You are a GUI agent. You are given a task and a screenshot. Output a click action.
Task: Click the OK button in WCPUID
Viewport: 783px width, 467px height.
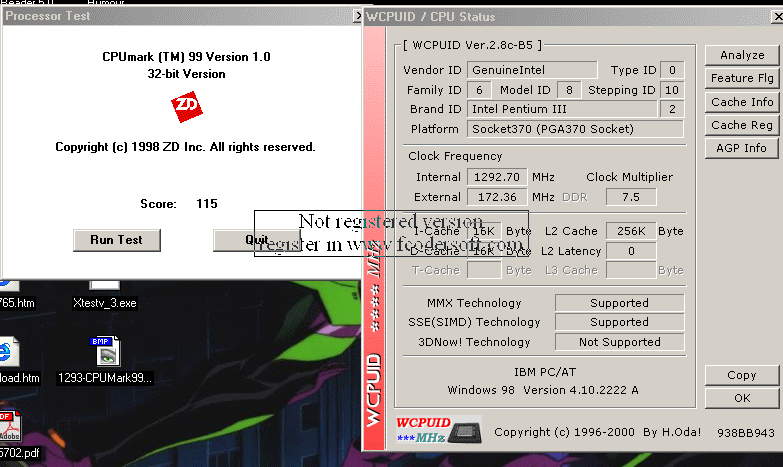click(742, 398)
